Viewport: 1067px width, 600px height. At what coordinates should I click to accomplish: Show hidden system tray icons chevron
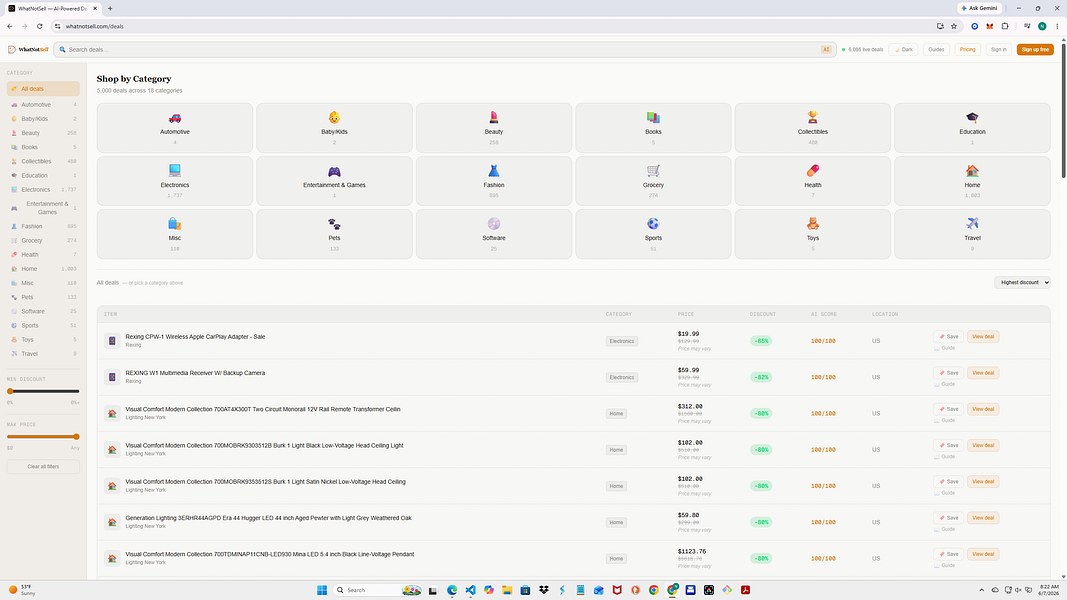click(x=981, y=590)
